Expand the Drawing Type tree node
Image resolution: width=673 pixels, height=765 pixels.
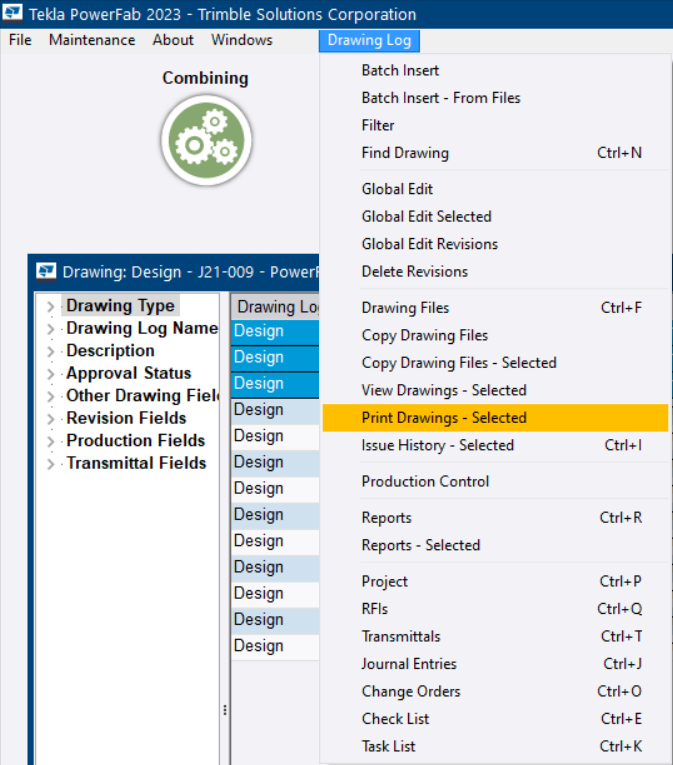pyautogui.click(x=51, y=307)
